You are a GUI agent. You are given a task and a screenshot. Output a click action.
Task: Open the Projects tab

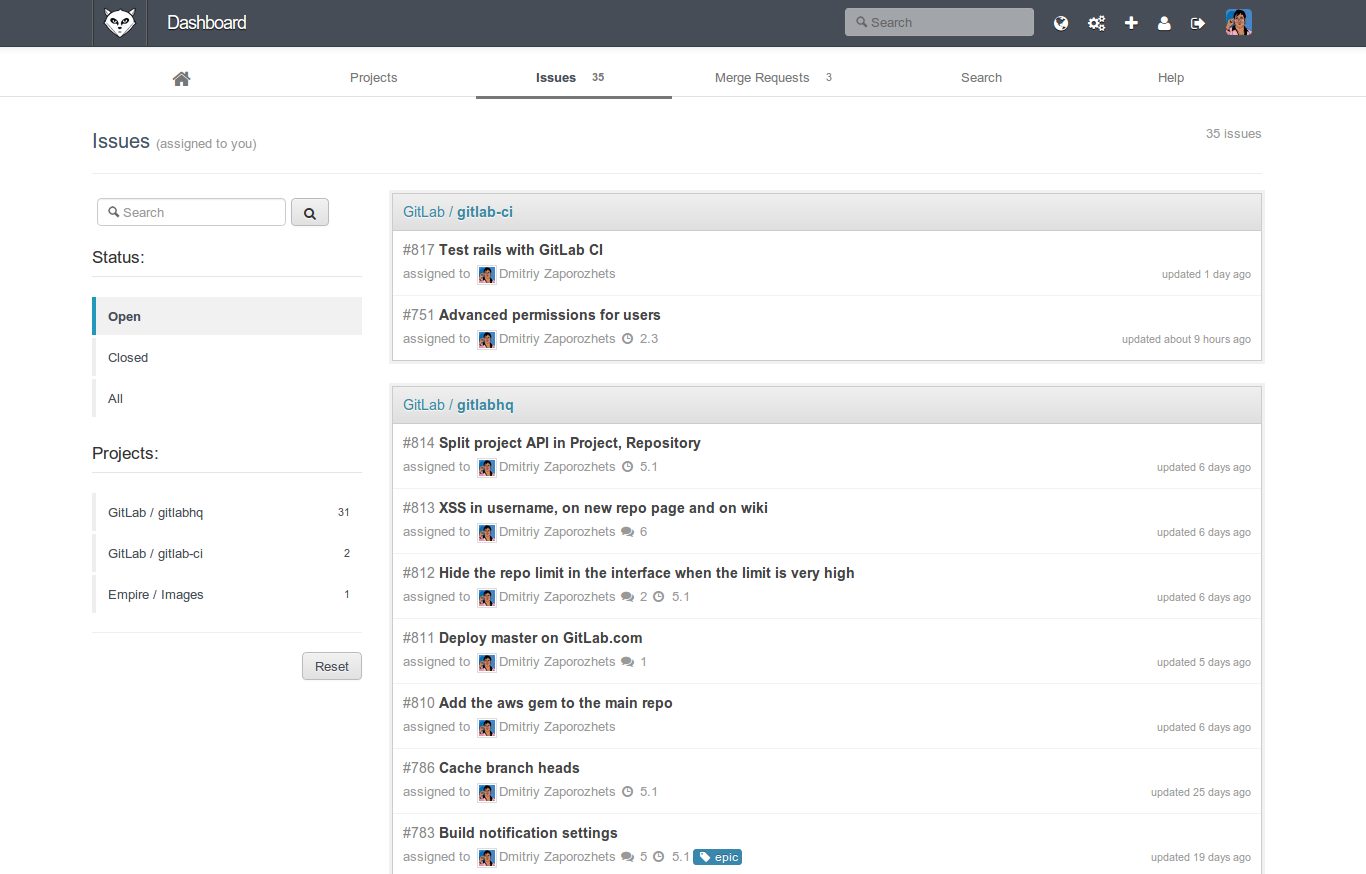374,78
